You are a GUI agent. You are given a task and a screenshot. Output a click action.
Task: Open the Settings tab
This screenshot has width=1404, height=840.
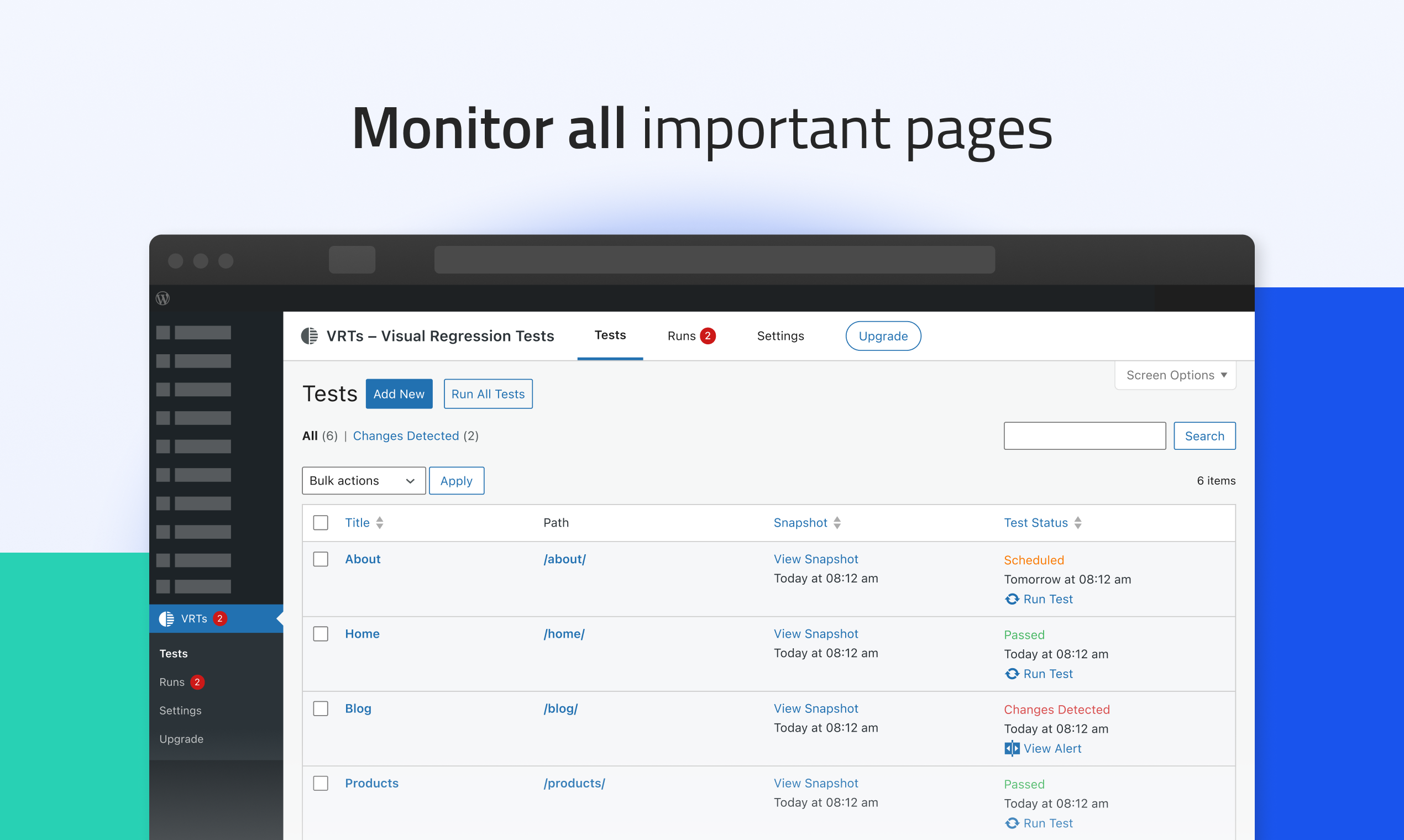(780, 335)
